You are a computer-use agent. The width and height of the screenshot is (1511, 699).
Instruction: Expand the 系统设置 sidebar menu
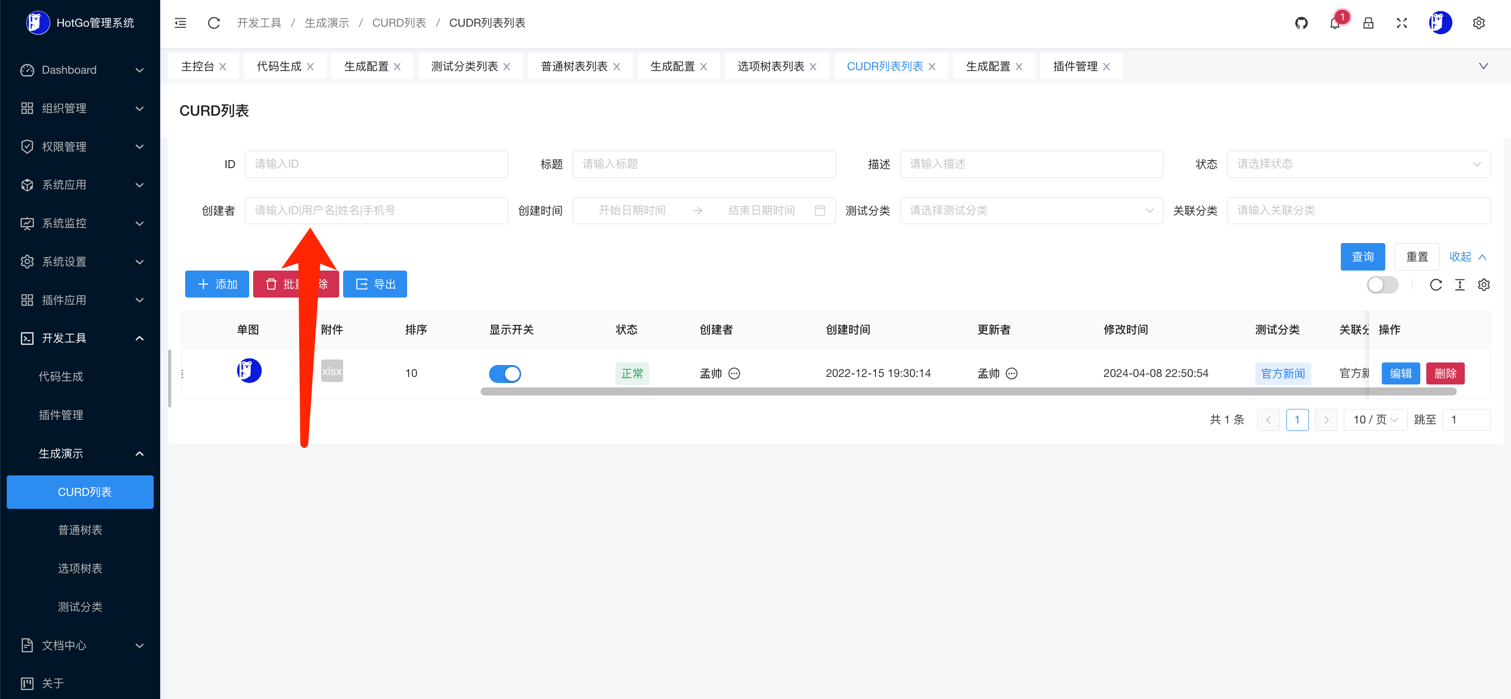(80, 262)
